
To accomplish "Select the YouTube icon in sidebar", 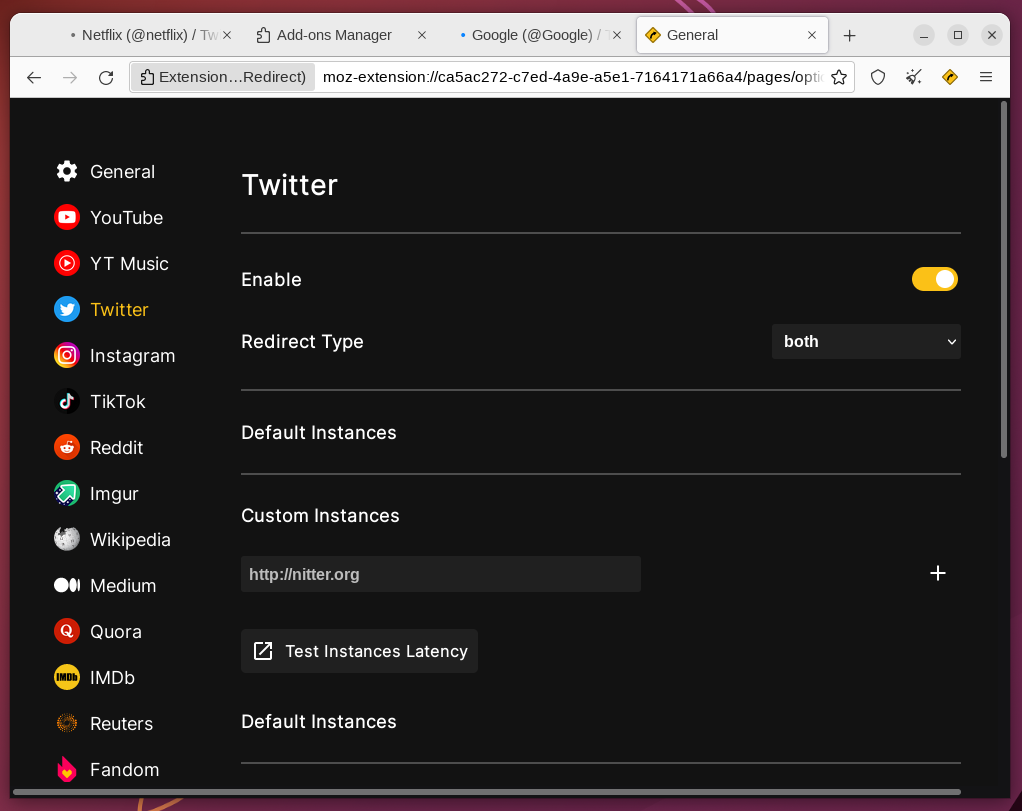I will pyautogui.click(x=66, y=217).
